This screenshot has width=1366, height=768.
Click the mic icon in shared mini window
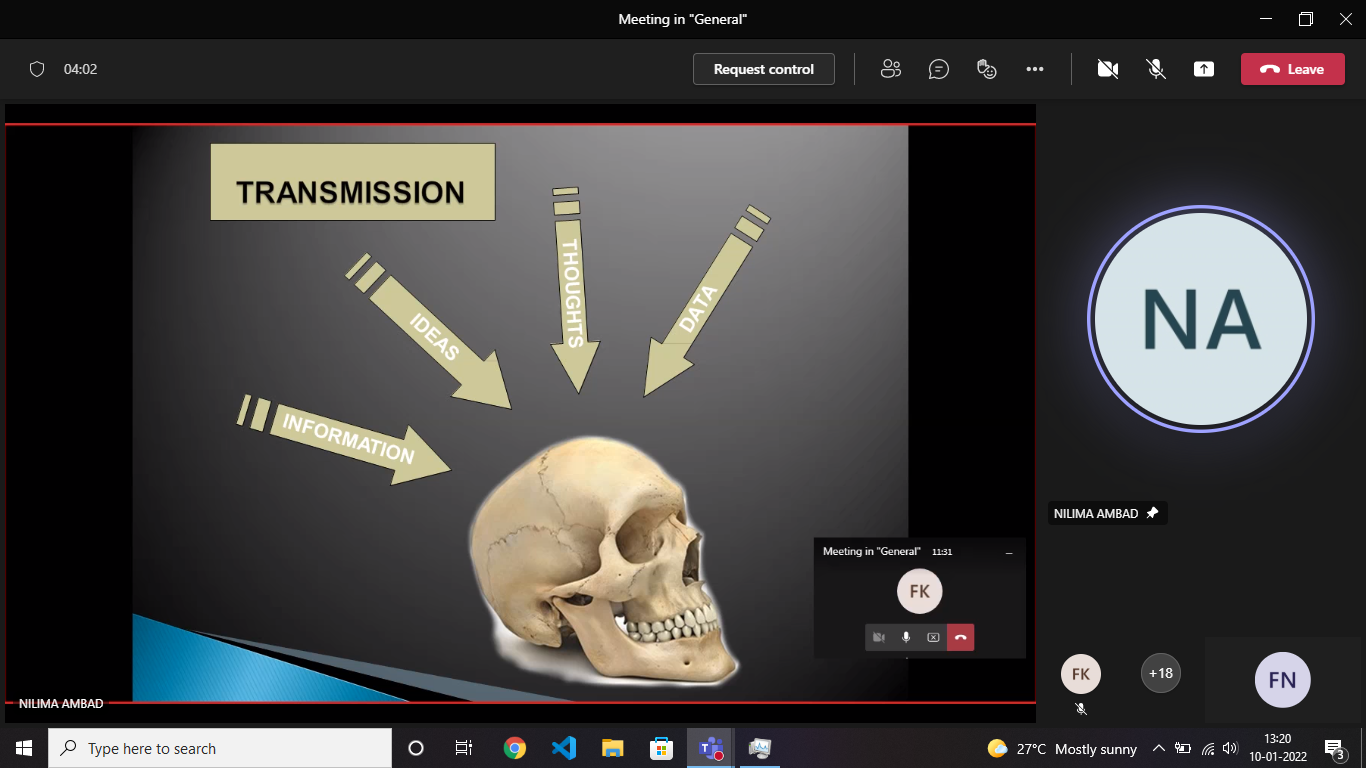tap(906, 637)
